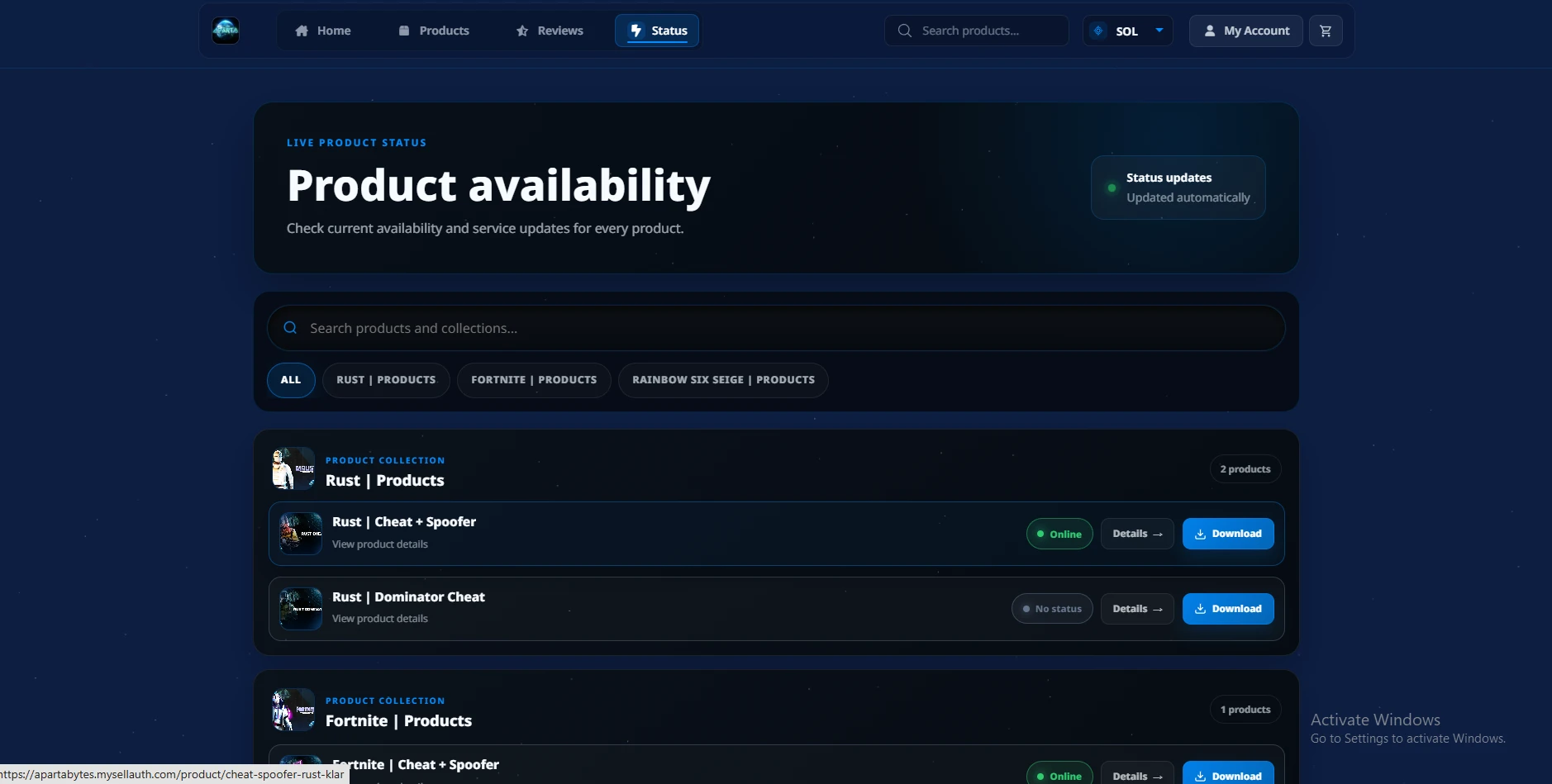1552x784 pixels.
Task: Open the Rust Dominator Cheat product image
Action: (x=301, y=609)
